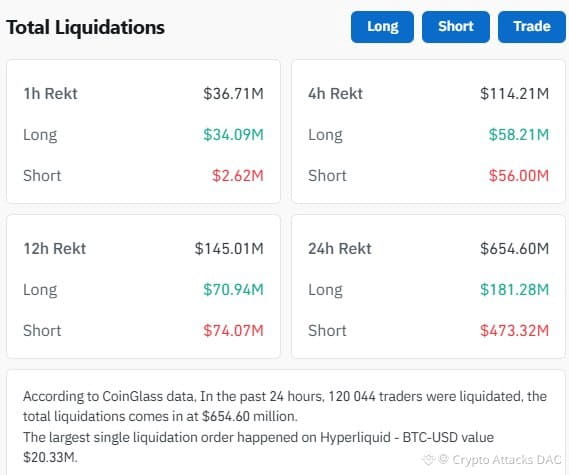Click the 1h Rekt total $36.71M

pyautogui.click(x=233, y=94)
